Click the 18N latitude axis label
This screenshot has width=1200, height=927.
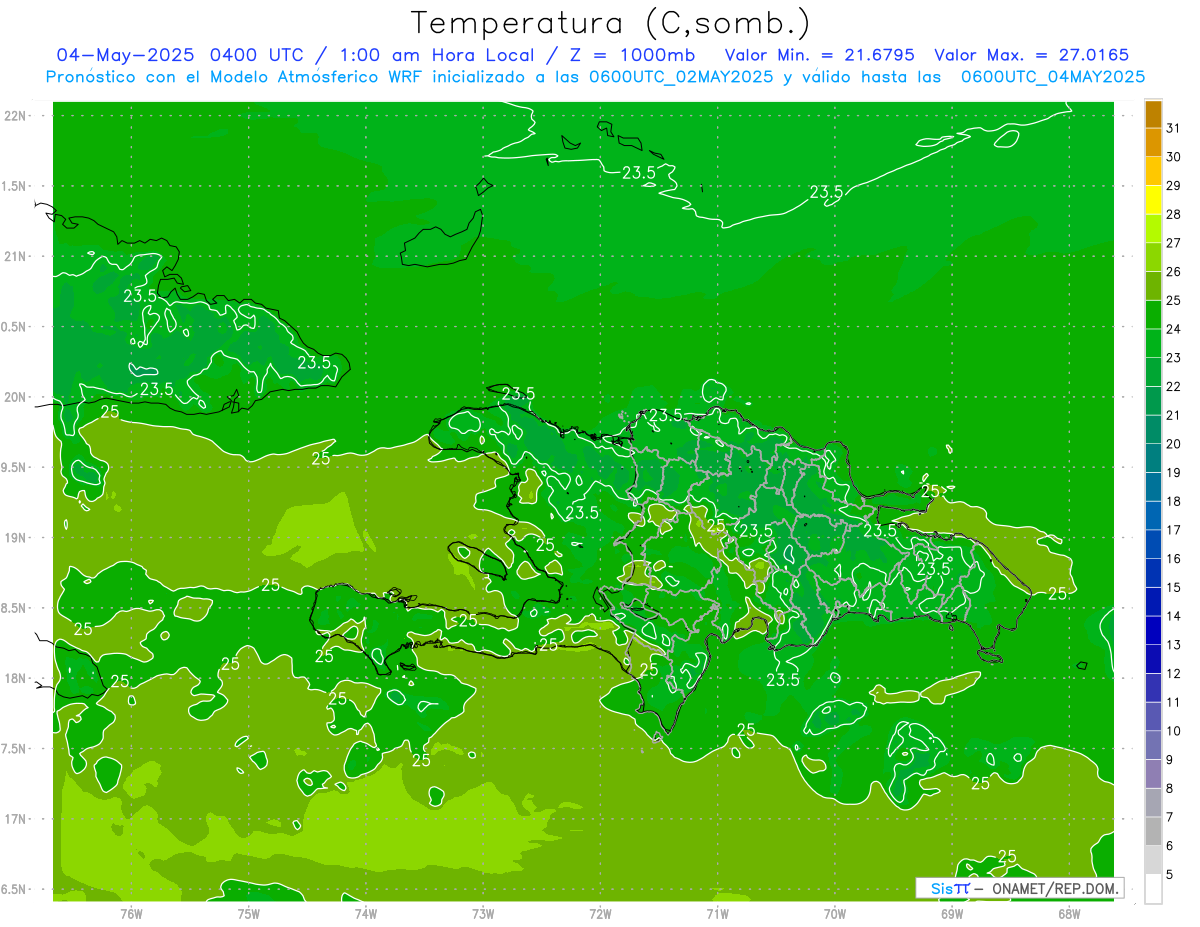click(17, 678)
